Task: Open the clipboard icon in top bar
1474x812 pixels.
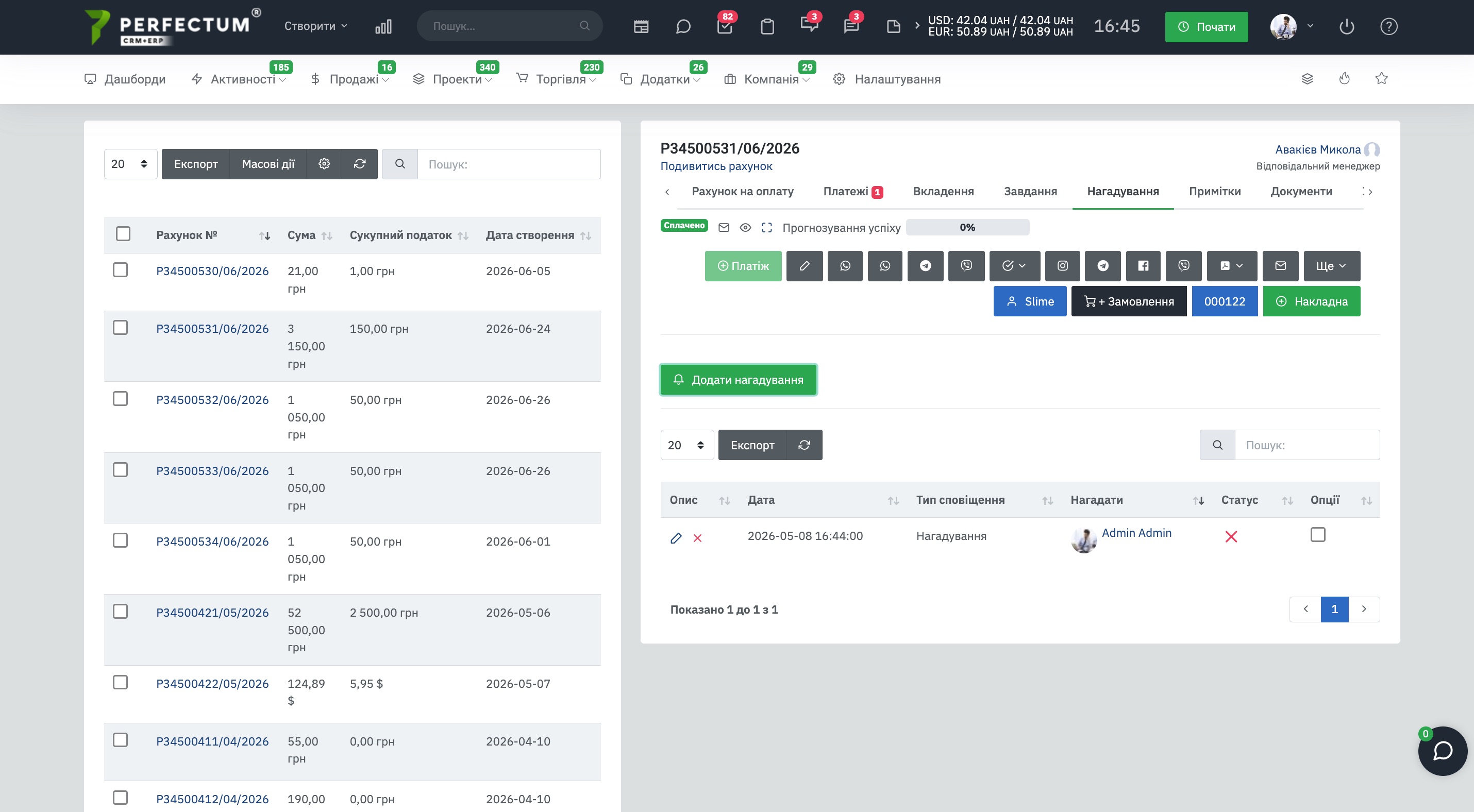Action: coord(767,26)
